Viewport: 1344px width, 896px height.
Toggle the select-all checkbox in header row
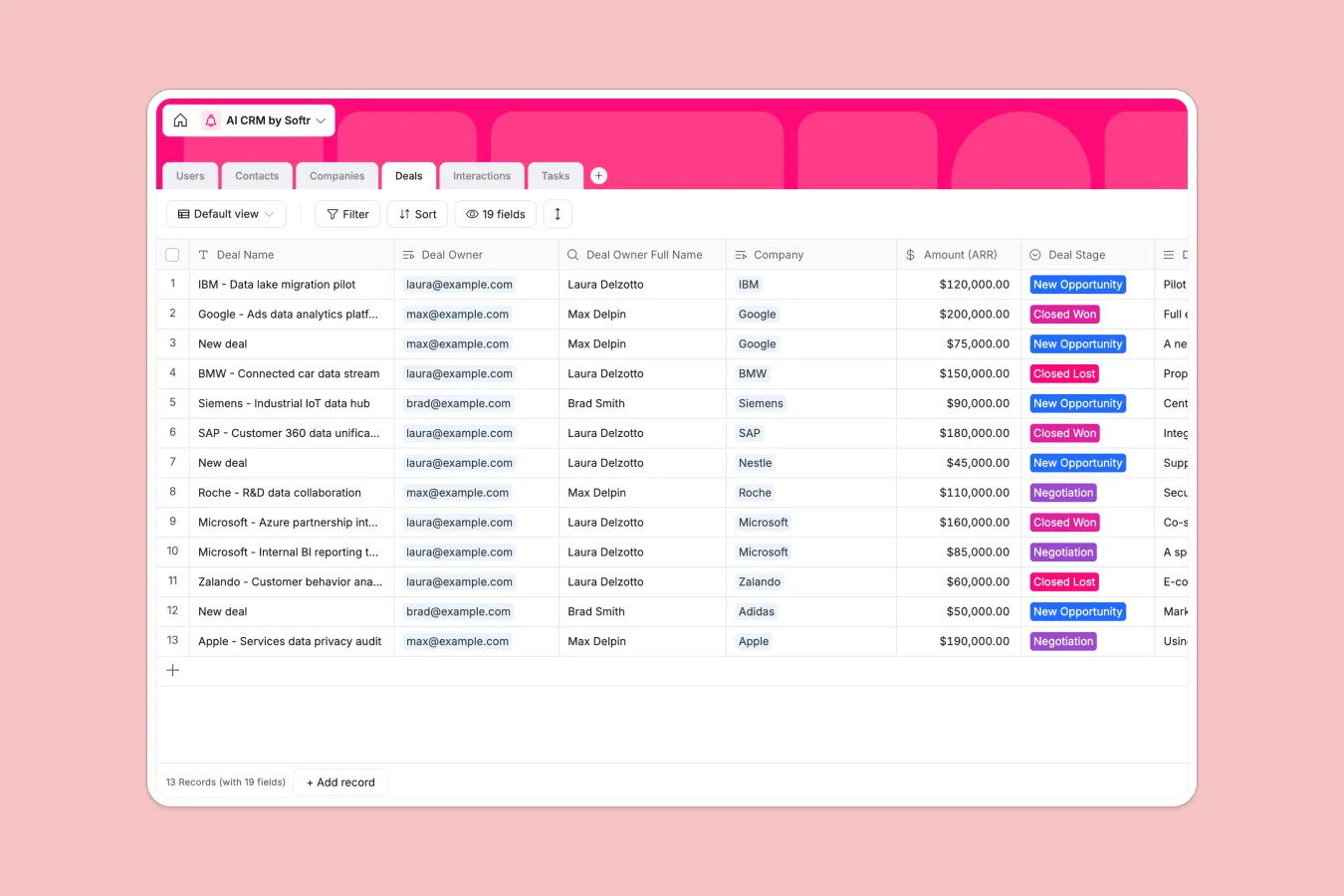point(172,254)
